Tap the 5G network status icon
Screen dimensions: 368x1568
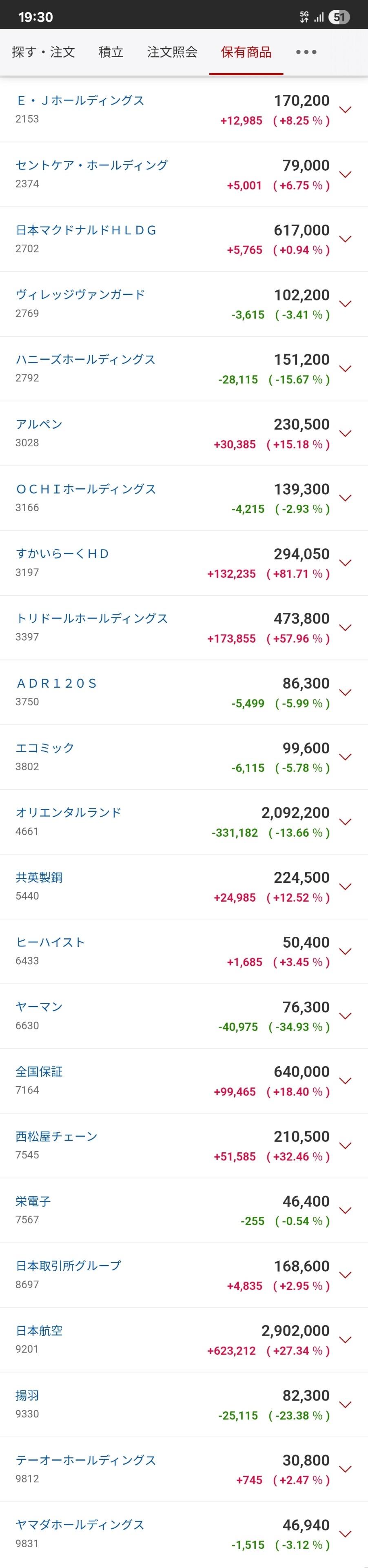click(x=304, y=17)
